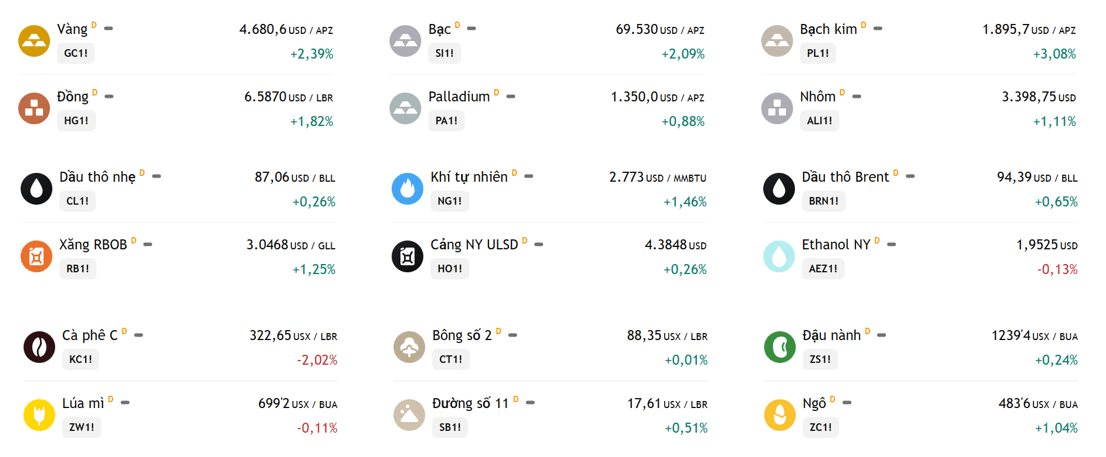The width and height of the screenshot is (1106, 457).
Task: Open the KC1! ticker badge
Action: (80, 359)
